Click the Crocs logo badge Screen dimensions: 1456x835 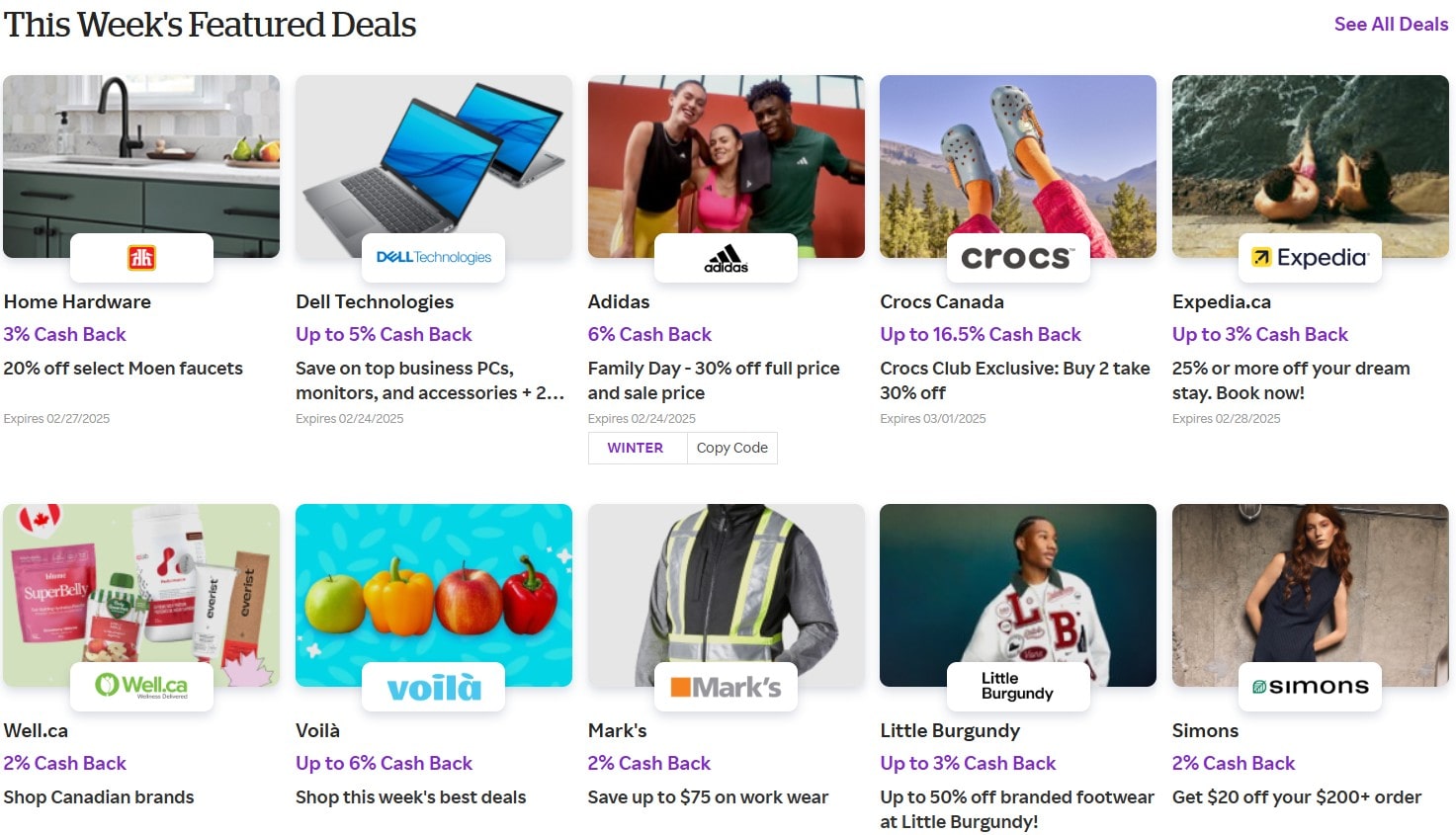[1017, 258]
